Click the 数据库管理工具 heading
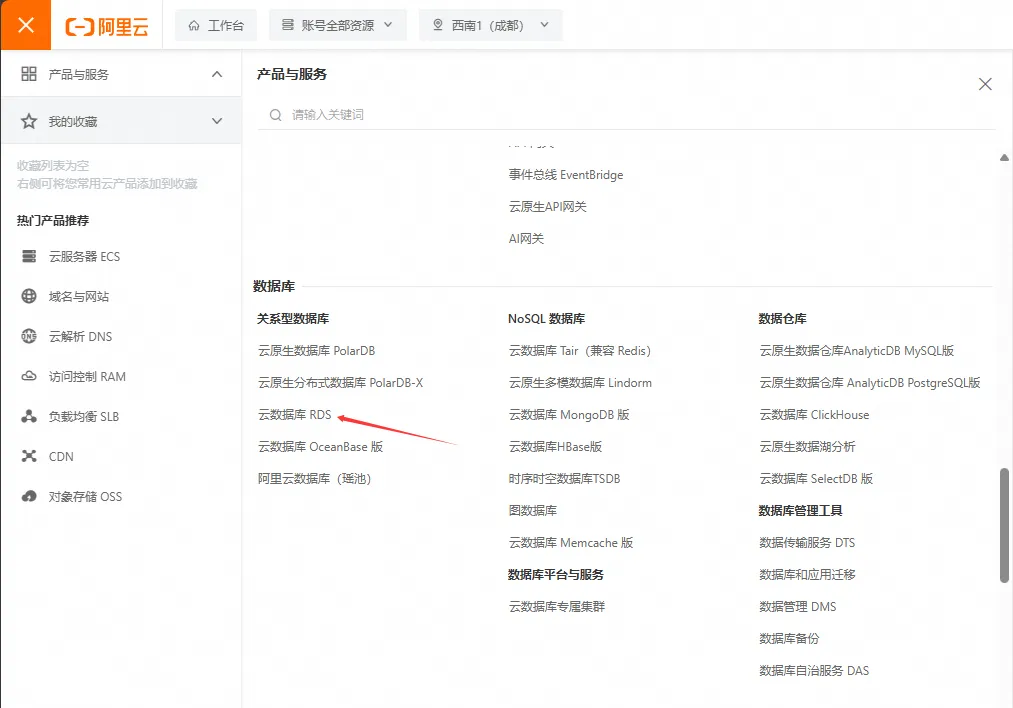The width and height of the screenshot is (1013, 708). click(x=800, y=510)
